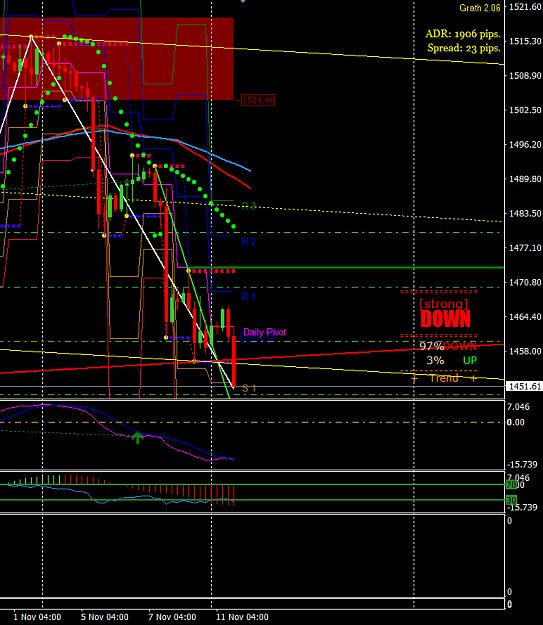
Task: Click the 1489.80 price scale label
Action: [x=525, y=179]
